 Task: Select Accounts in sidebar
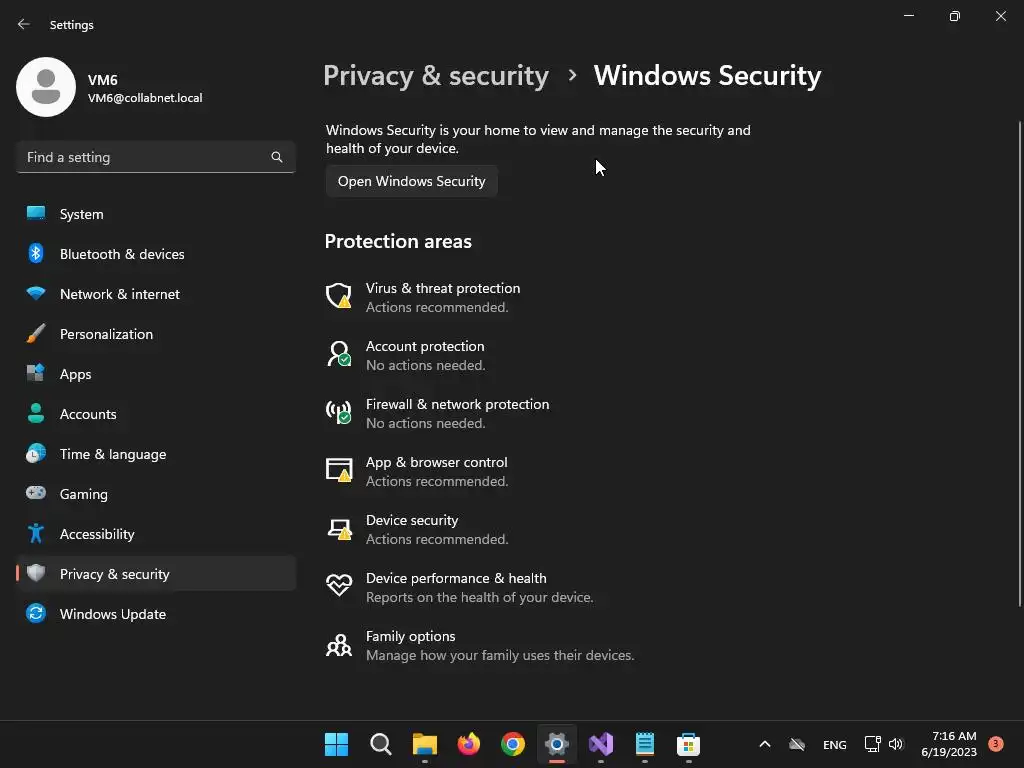(x=155, y=414)
